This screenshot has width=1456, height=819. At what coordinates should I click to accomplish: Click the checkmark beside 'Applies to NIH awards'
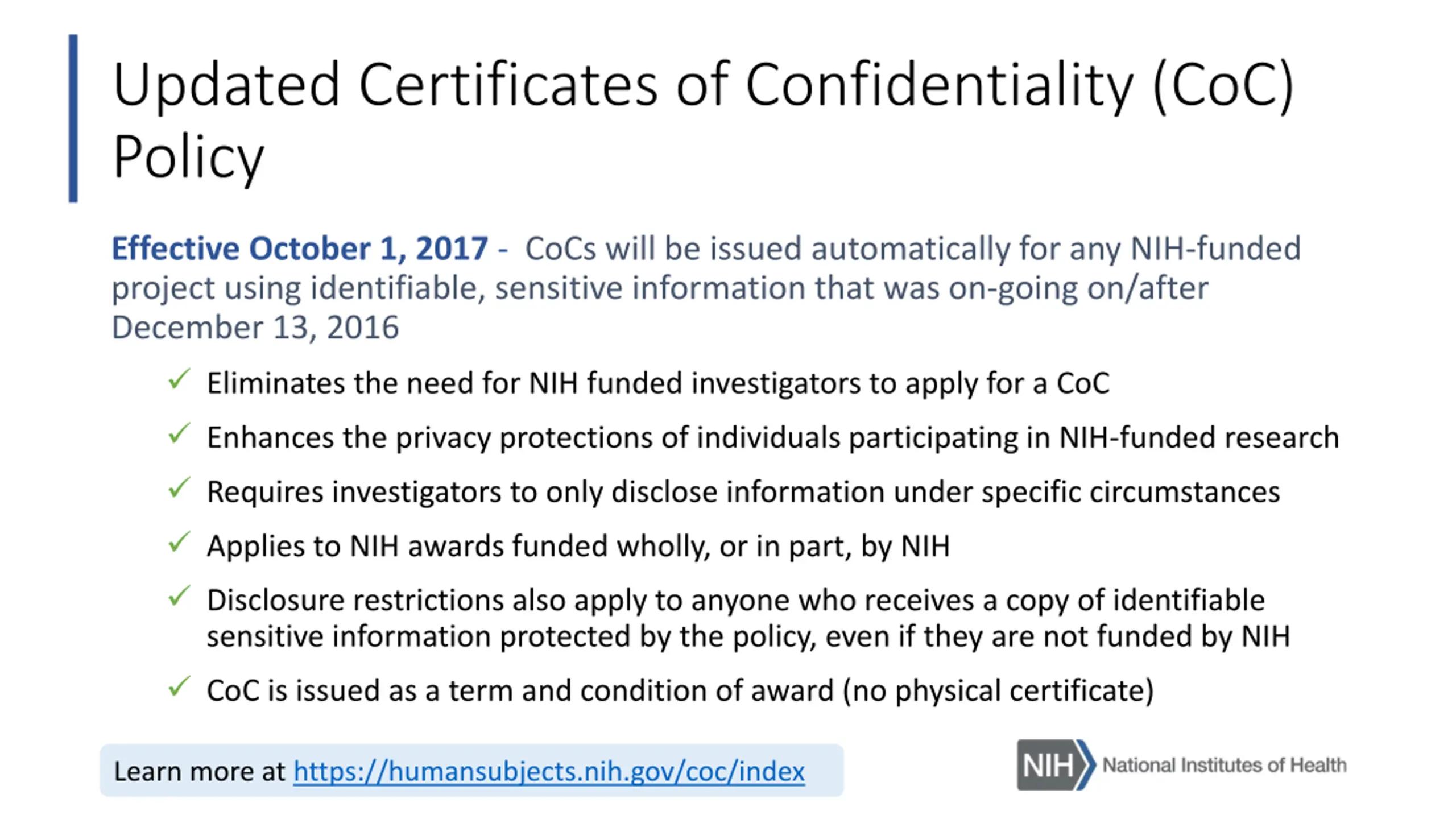[179, 543]
